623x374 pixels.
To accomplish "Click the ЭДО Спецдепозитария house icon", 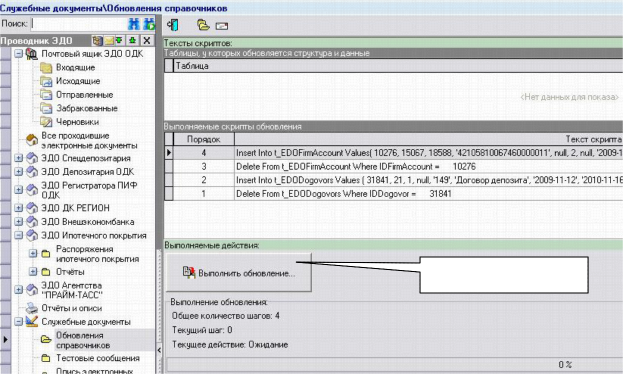I will coord(32,158).
